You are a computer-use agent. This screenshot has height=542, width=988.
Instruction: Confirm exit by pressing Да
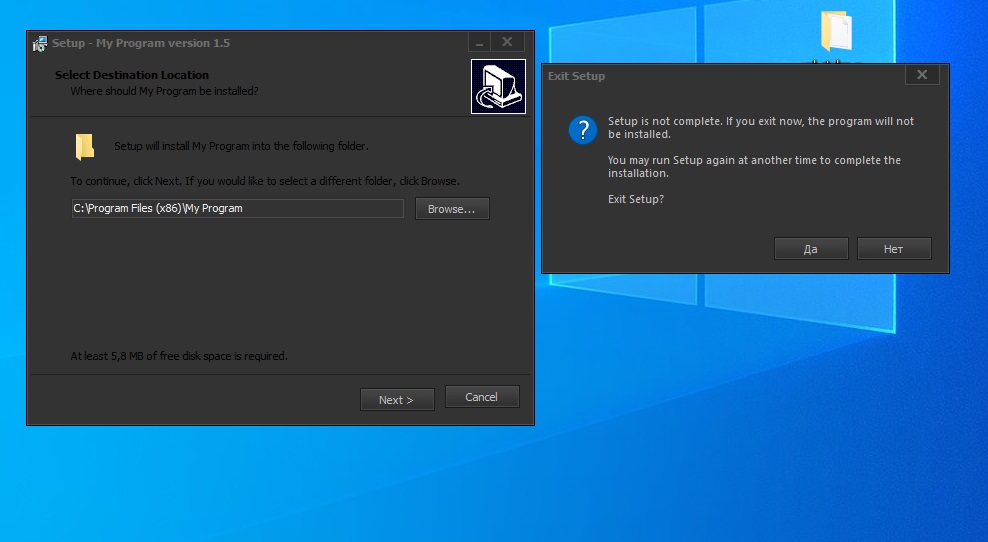pos(811,249)
